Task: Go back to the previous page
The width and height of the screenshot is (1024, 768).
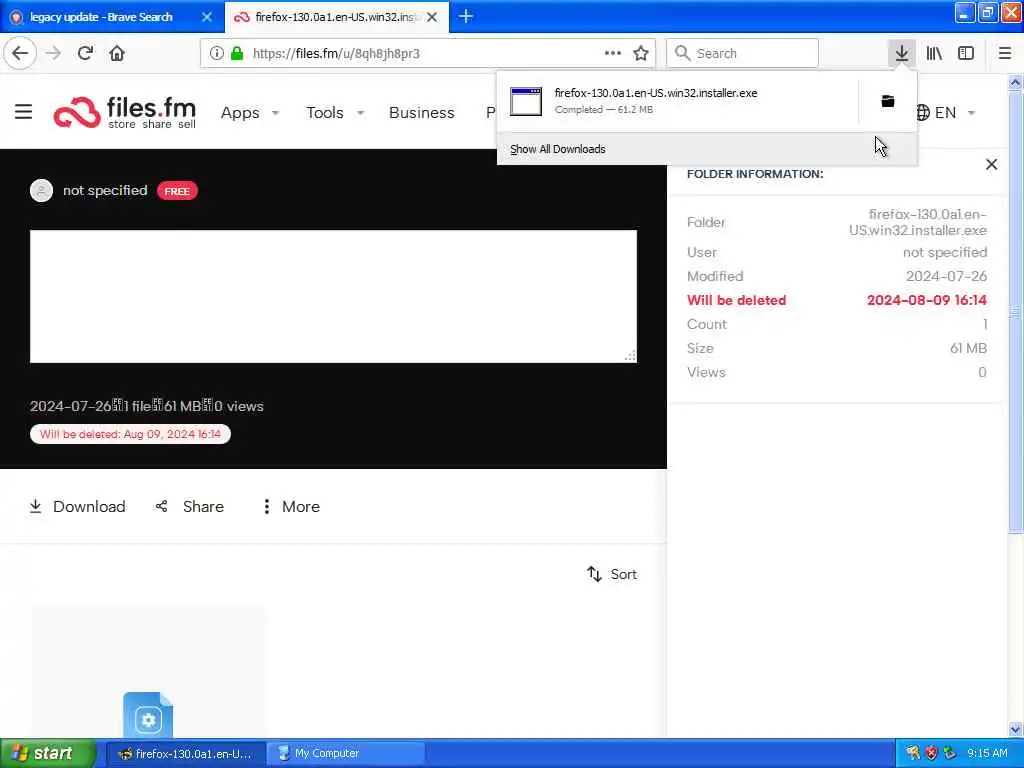Action: 20,53
